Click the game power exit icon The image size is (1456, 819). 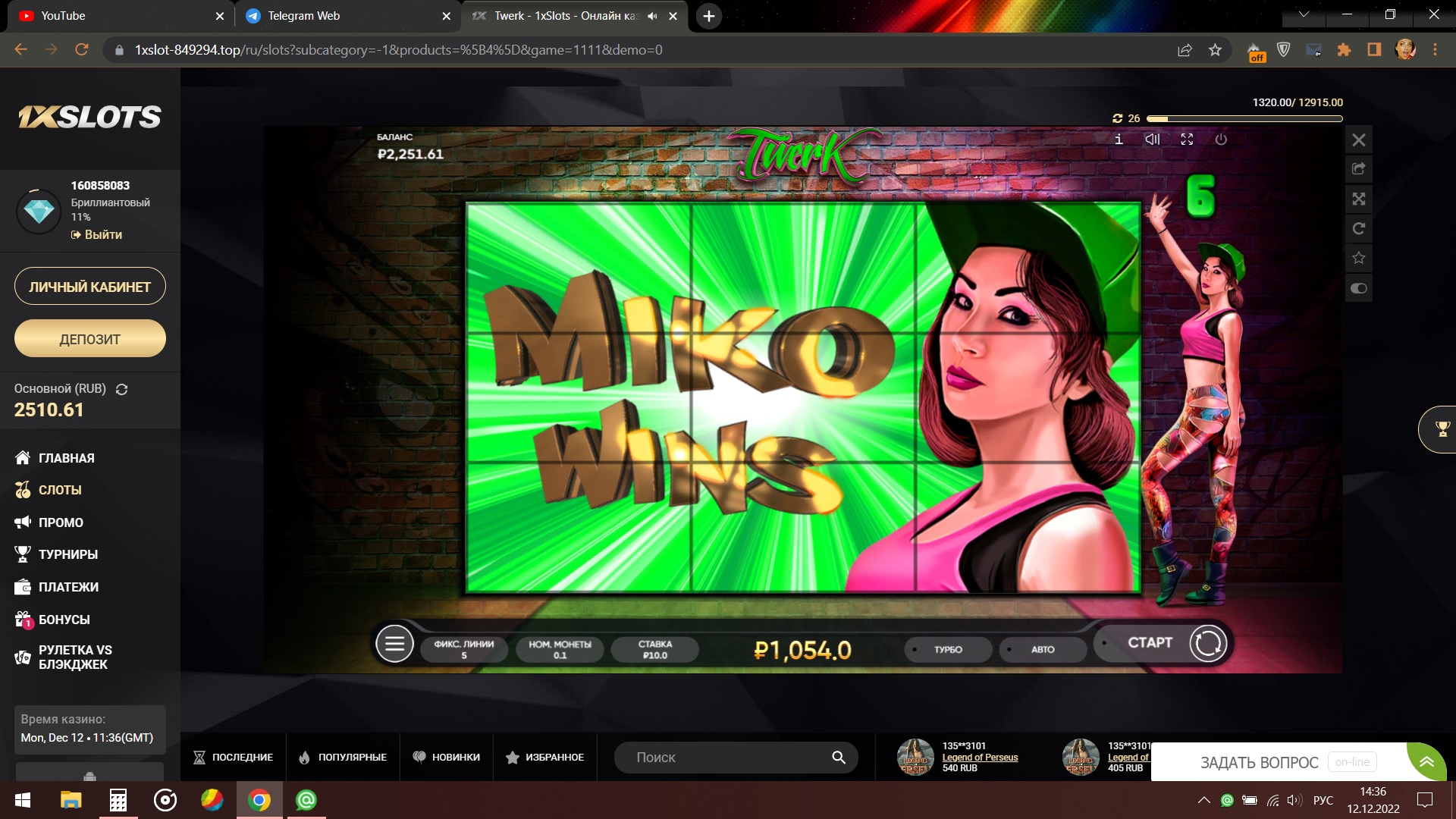tap(1221, 140)
